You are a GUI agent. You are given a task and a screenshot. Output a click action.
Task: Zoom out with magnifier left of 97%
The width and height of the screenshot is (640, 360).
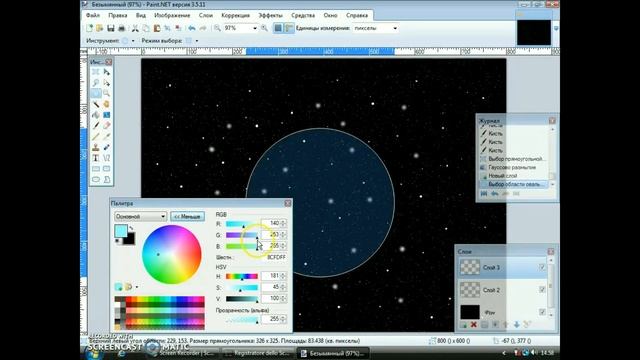coord(217,28)
